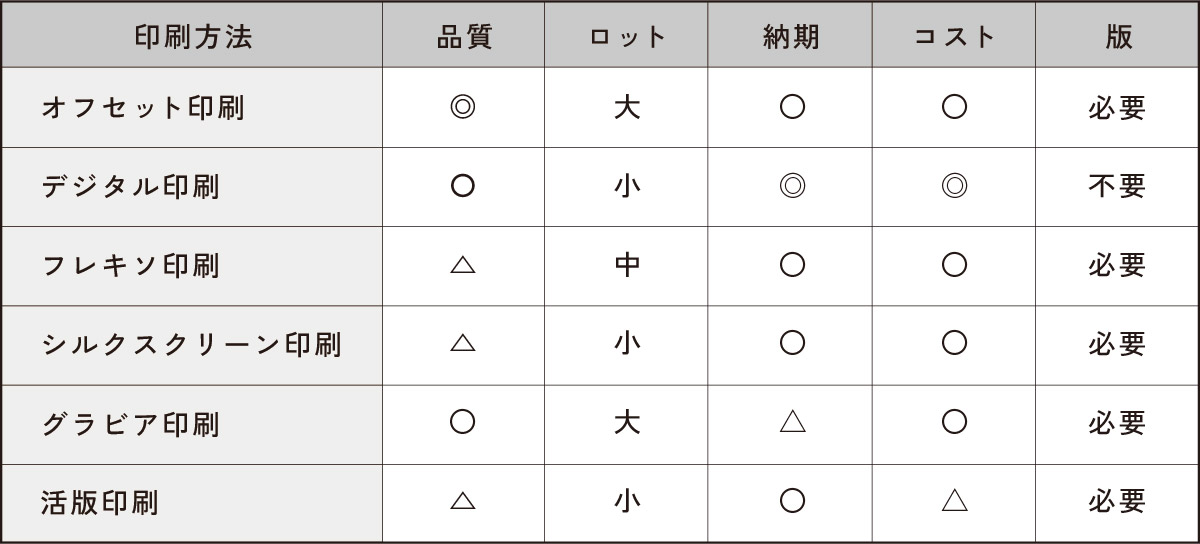Click the double-circle 納期 icon for デジタル印刷
Image resolution: width=1200 pixels, height=544 pixels.
coord(792,186)
